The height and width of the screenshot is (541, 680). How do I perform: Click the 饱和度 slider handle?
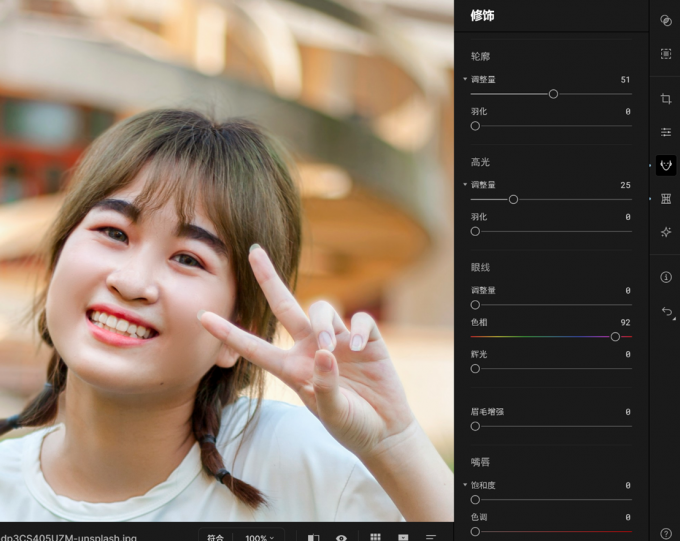pyautogui.click(x=475, y=500)
